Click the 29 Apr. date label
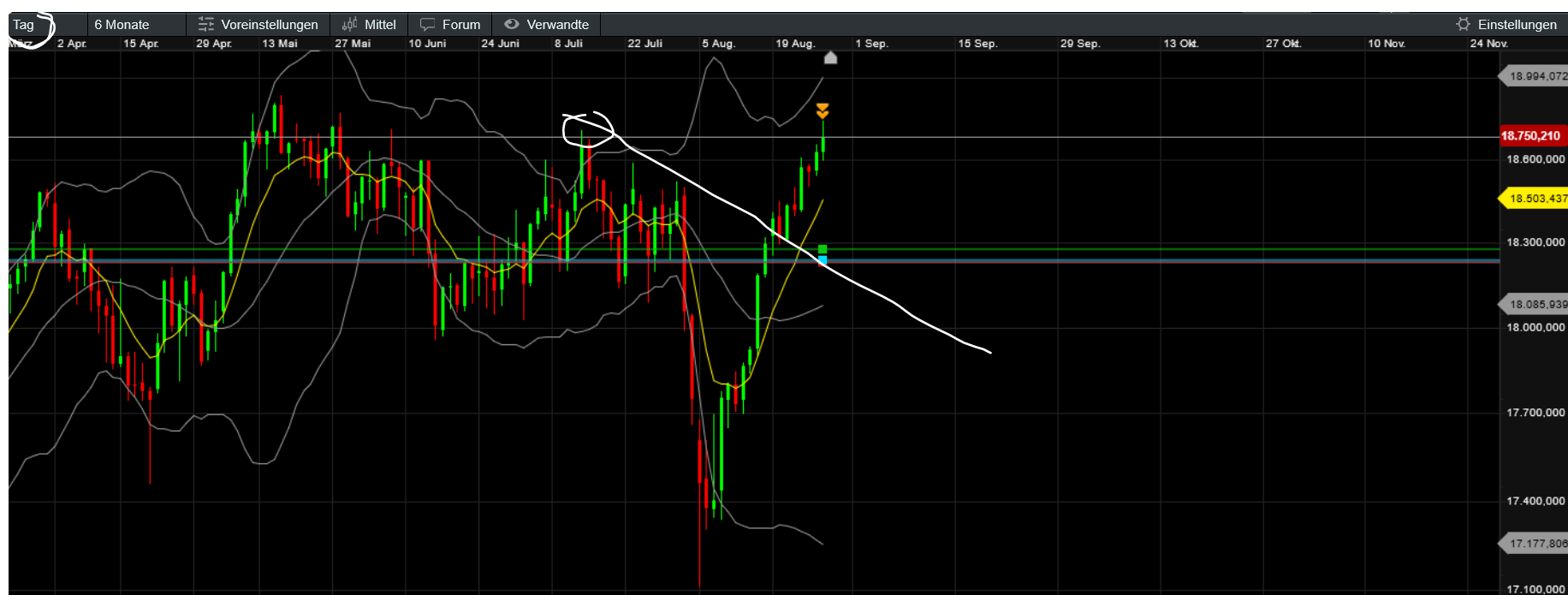The height and width of the screenshot is (595, 1568). [x=214, y=44]
